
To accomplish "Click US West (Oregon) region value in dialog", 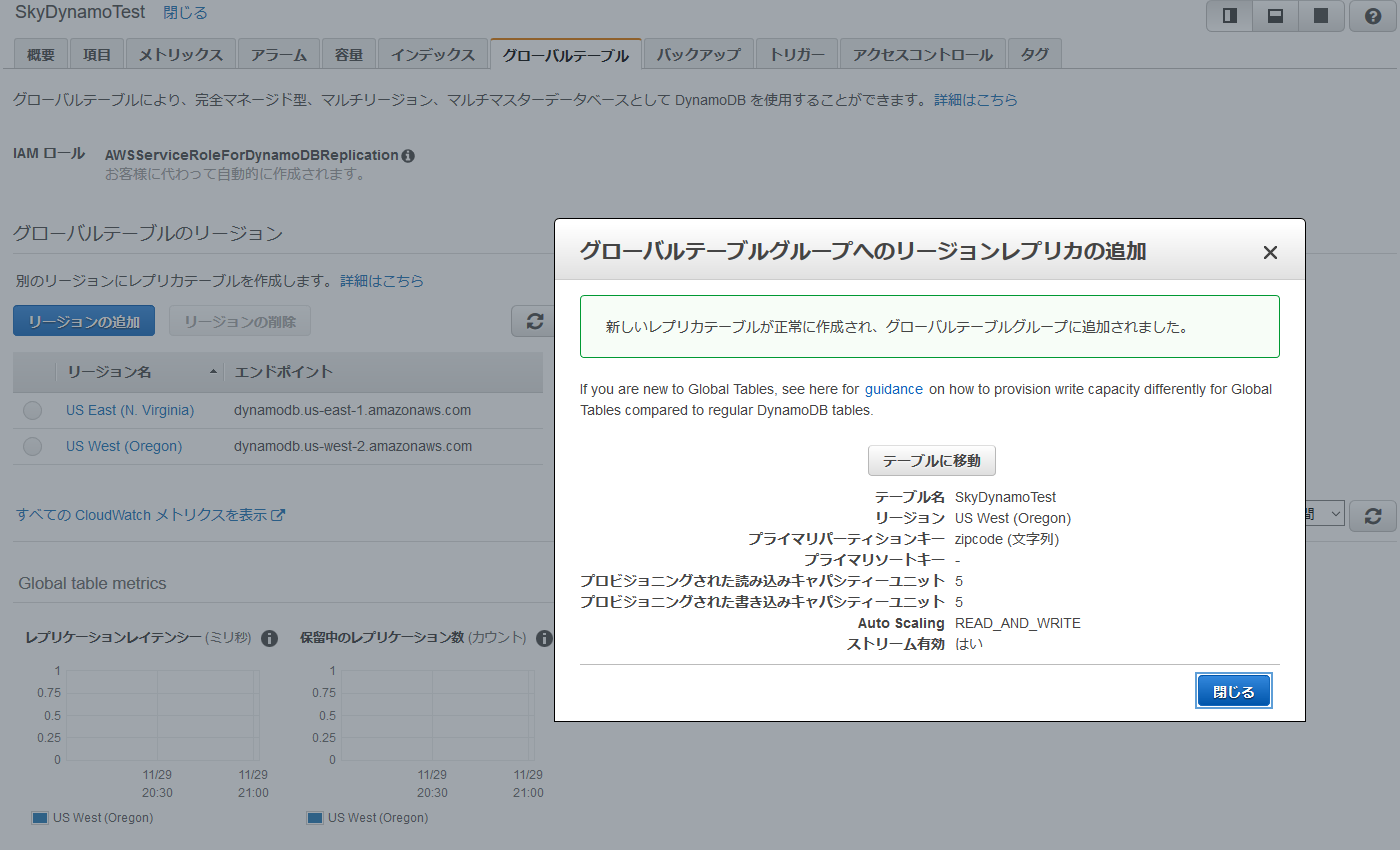I will click(x=1013, y=518).
